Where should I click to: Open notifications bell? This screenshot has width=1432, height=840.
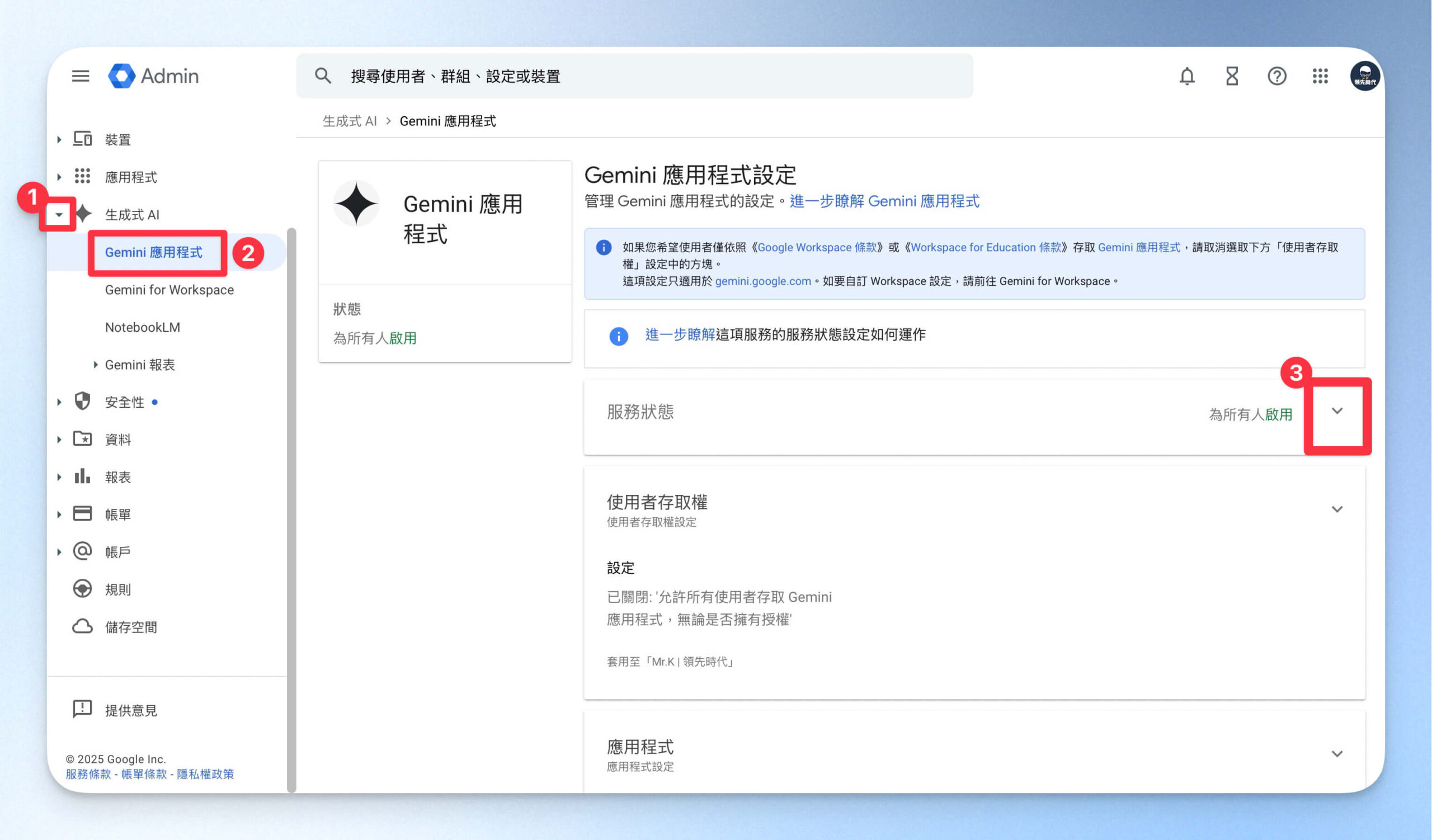(x=1186, y=75)
